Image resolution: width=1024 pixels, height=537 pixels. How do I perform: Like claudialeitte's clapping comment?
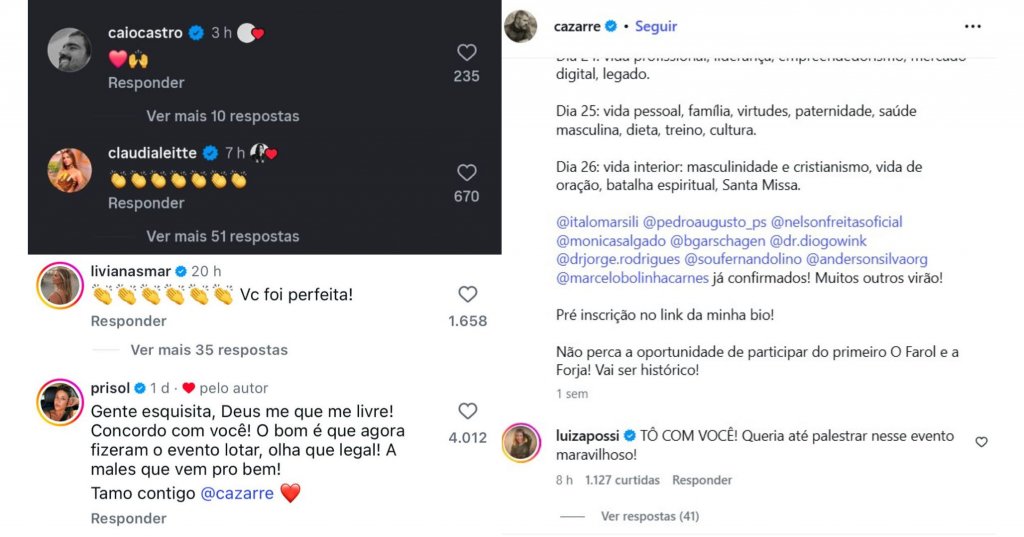466,173
